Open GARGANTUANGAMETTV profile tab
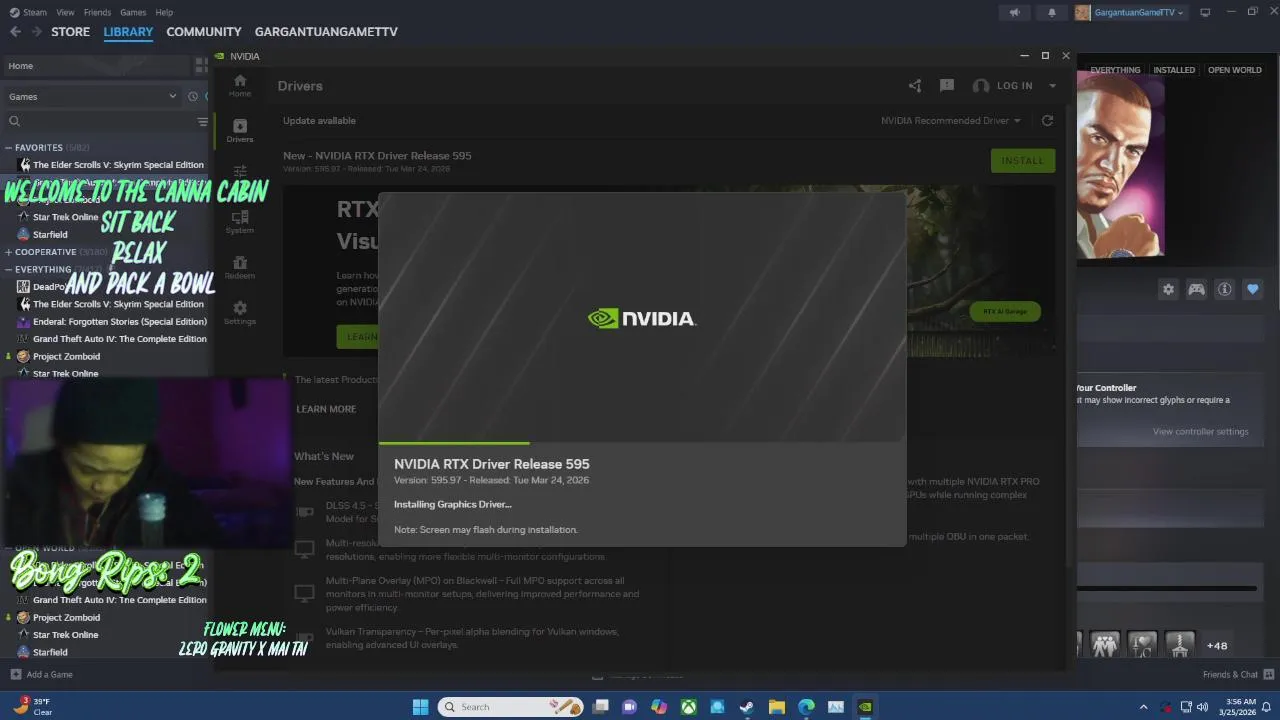 [326, 32]
